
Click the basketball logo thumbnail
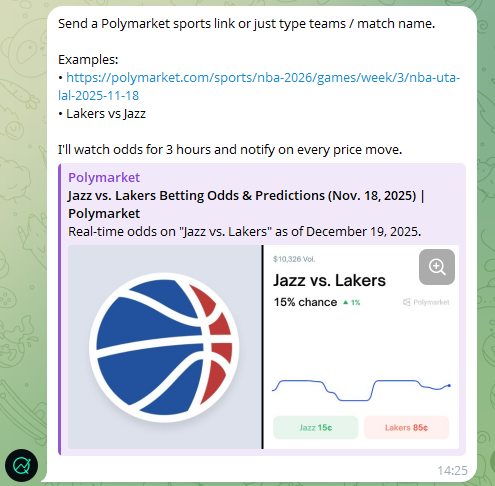point(165,347)
